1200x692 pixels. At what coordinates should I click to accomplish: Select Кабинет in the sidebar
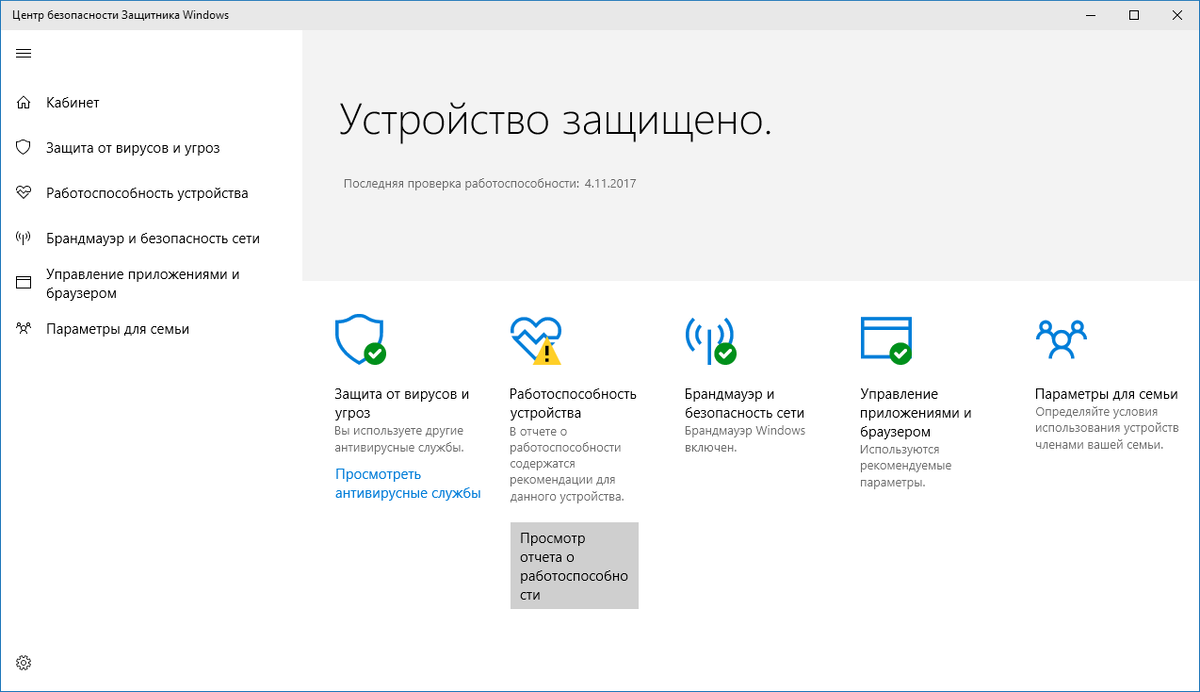(x=73, y=102)
